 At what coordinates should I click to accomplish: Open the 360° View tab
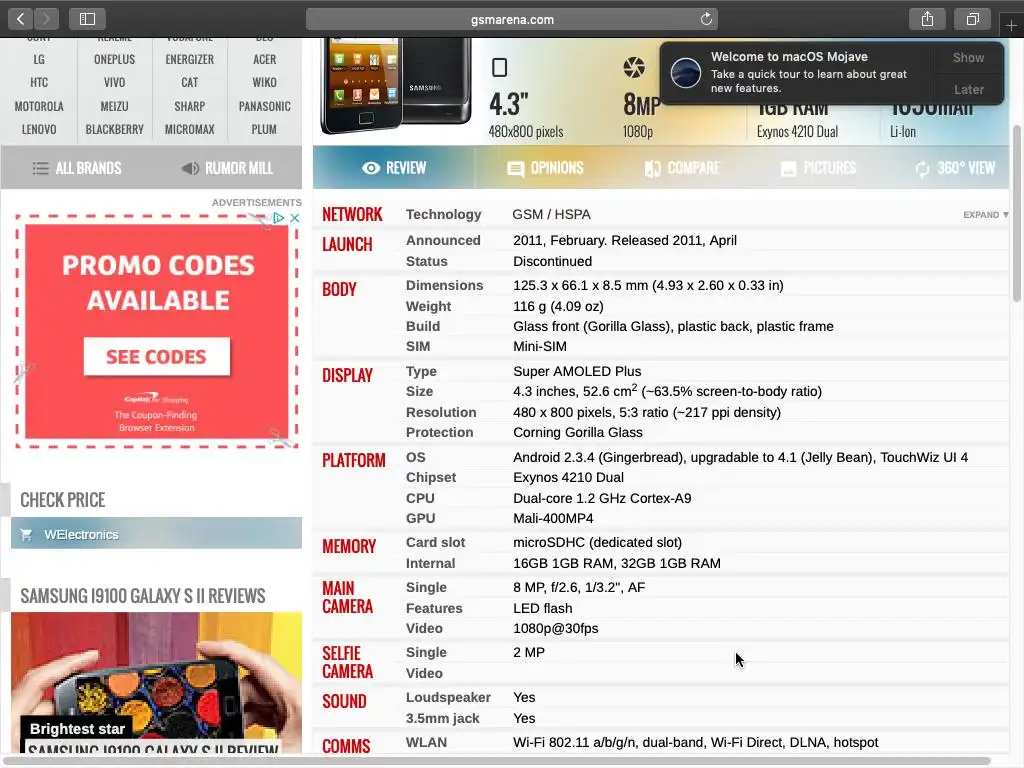[x=955, y=168]
